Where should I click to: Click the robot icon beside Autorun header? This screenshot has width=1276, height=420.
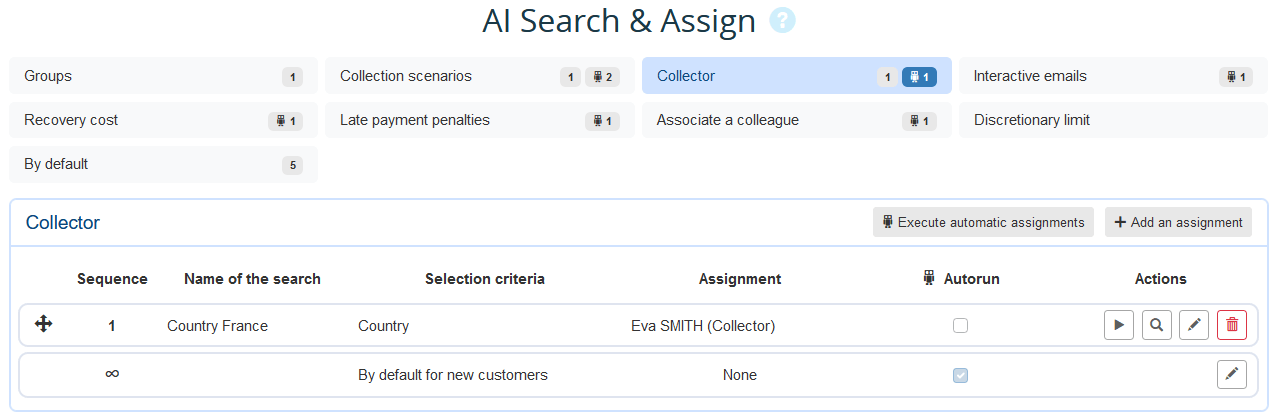pyautogui.click(x=928, y=279)
